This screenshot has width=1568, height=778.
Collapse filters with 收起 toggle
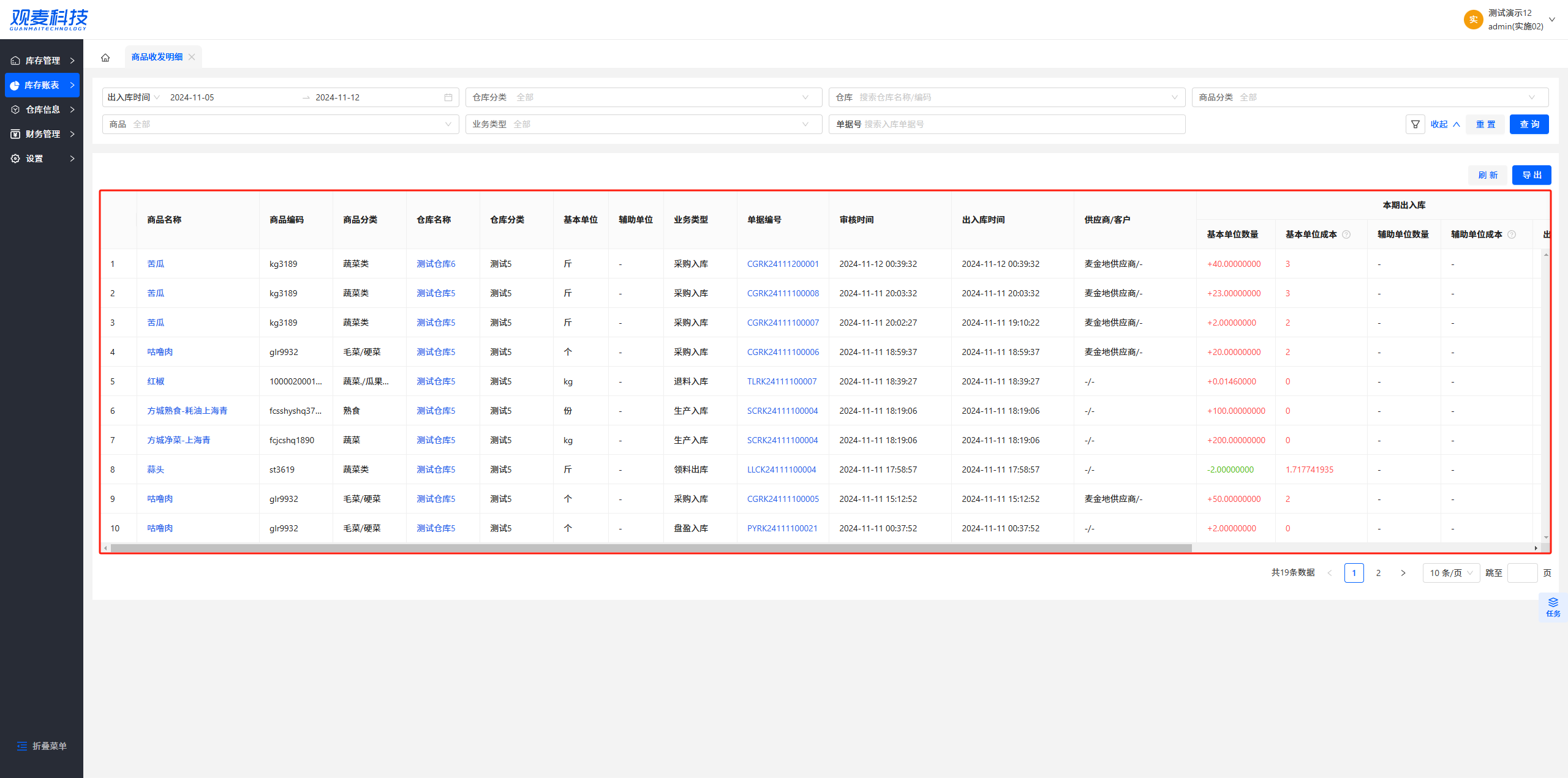click(x=1445, y=124)
